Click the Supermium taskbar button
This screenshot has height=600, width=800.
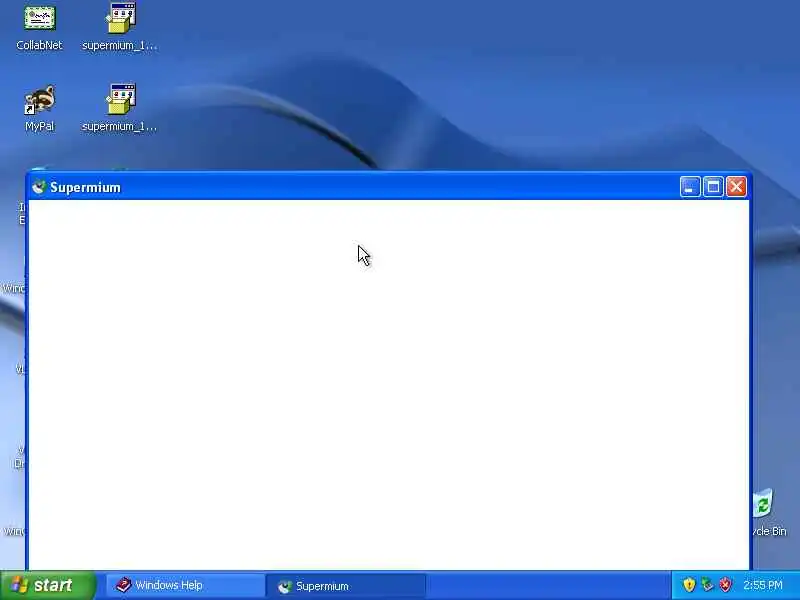[x=345, y=586]
